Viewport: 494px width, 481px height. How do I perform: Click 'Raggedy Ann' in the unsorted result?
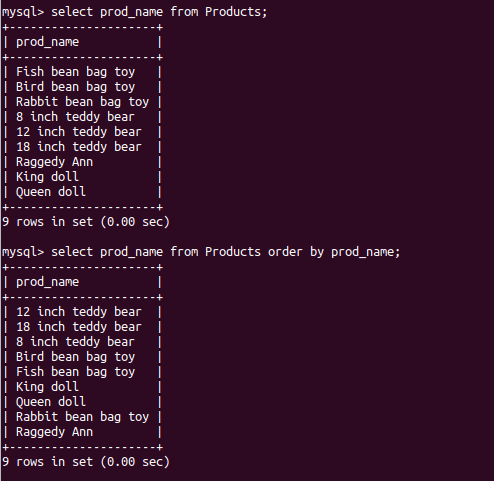(55, 162)
